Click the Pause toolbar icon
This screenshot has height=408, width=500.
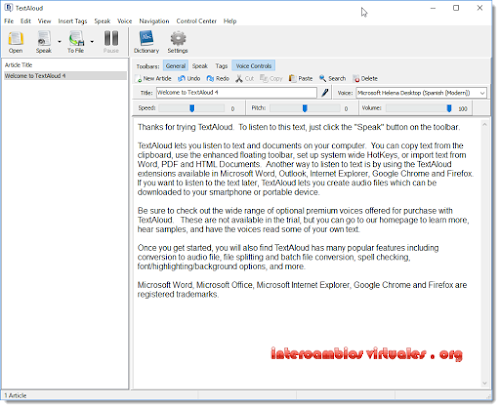tap(111, 42)
